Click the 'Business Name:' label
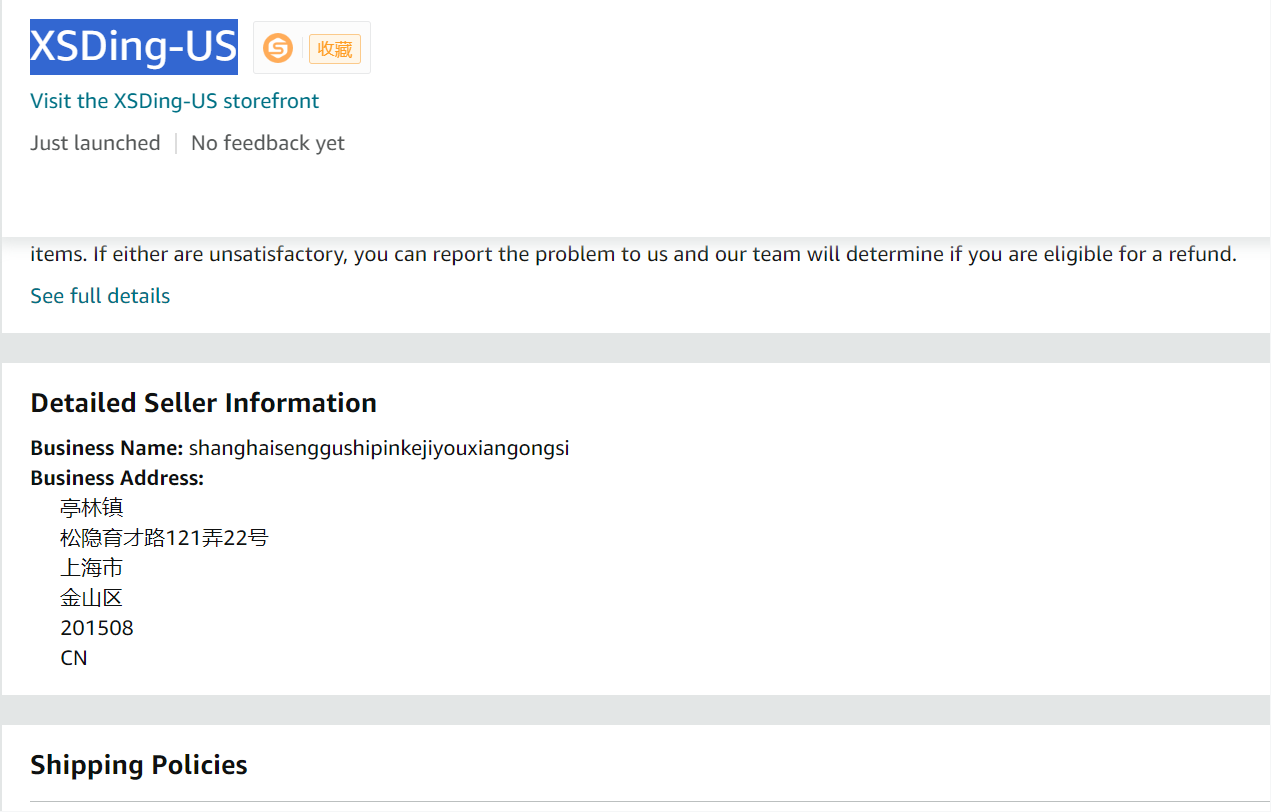 [107, 448]
